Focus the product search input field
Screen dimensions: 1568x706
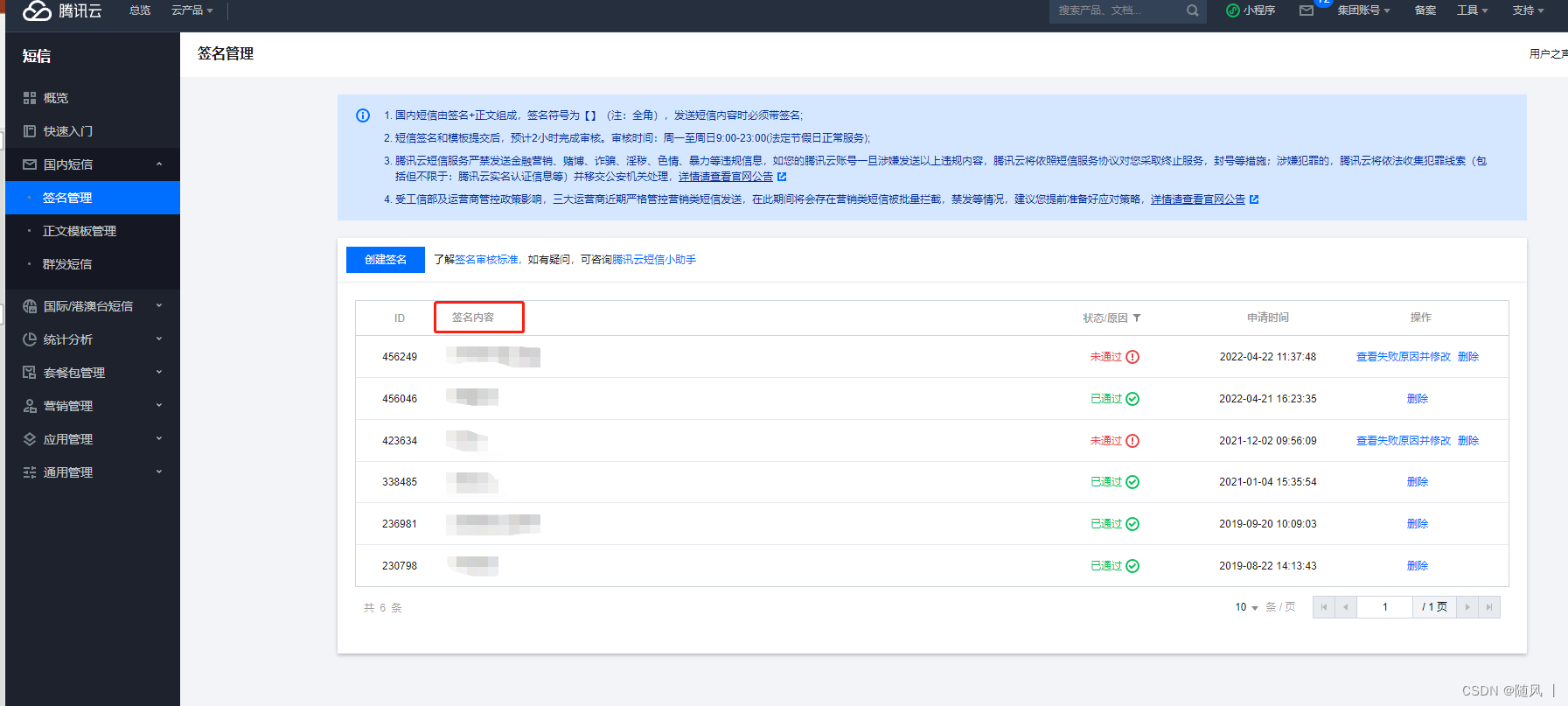[x=1117, y=10]
